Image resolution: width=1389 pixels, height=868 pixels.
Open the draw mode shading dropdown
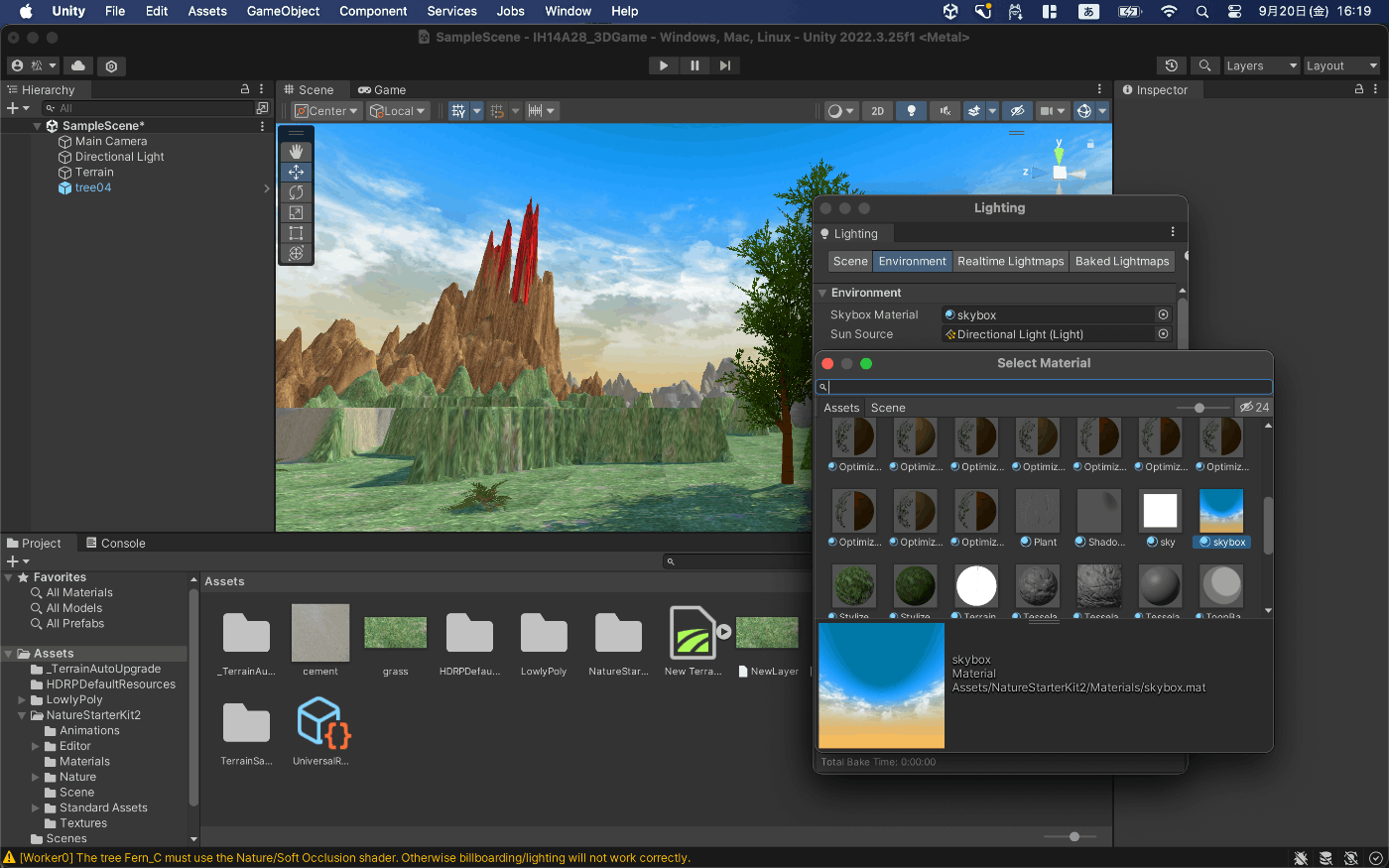[x=841, y=111]
